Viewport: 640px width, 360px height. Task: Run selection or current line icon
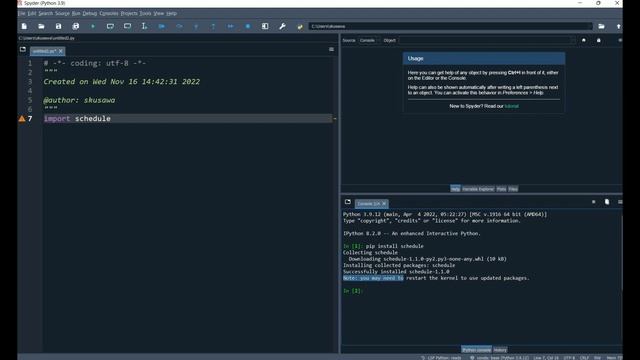144,26
